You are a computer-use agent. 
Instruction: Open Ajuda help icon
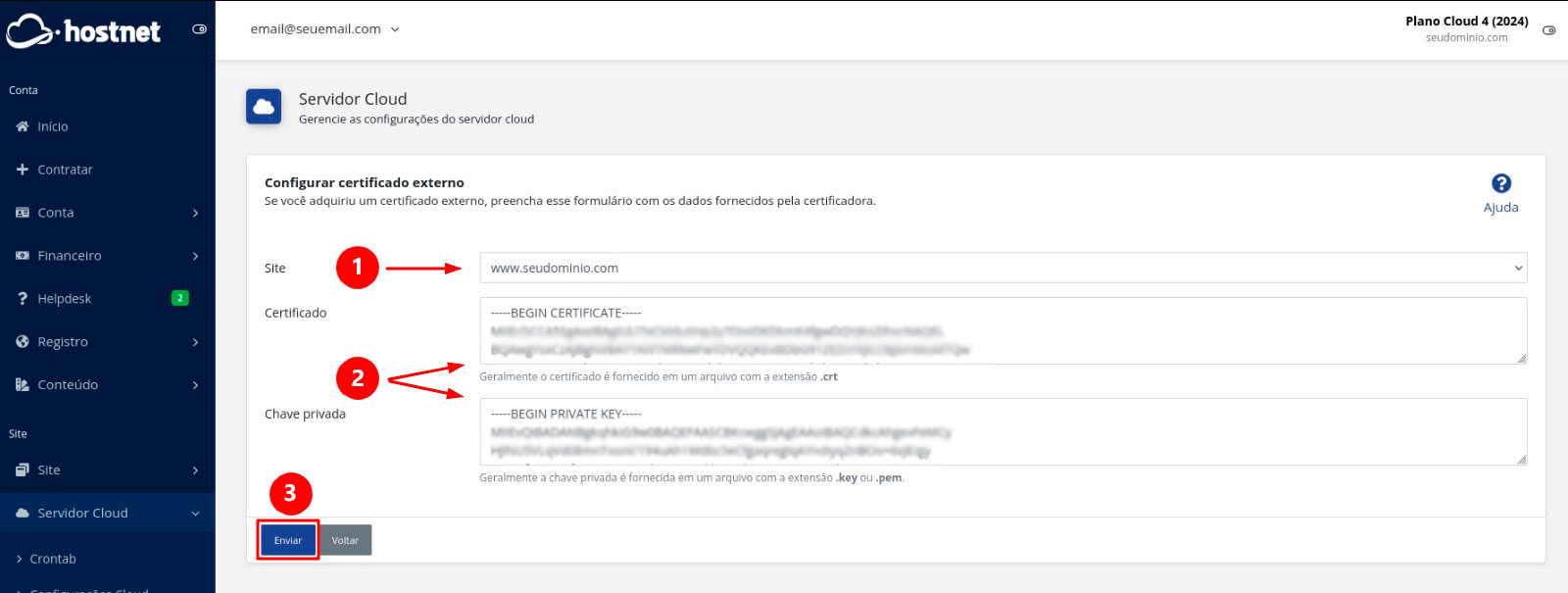[1500, 184]
